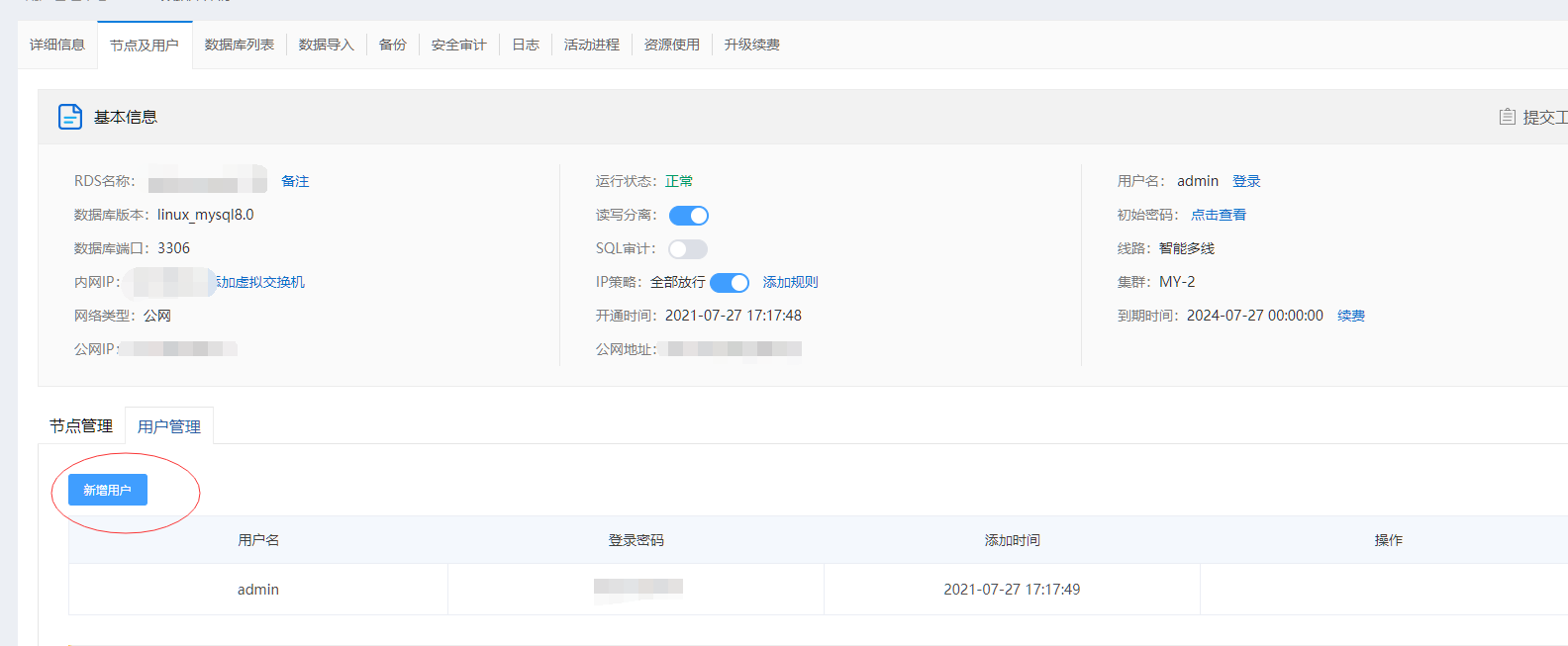Switch to the 资源使用 tab
Viewport: 1568px width, 646px height.
(672, 45)
